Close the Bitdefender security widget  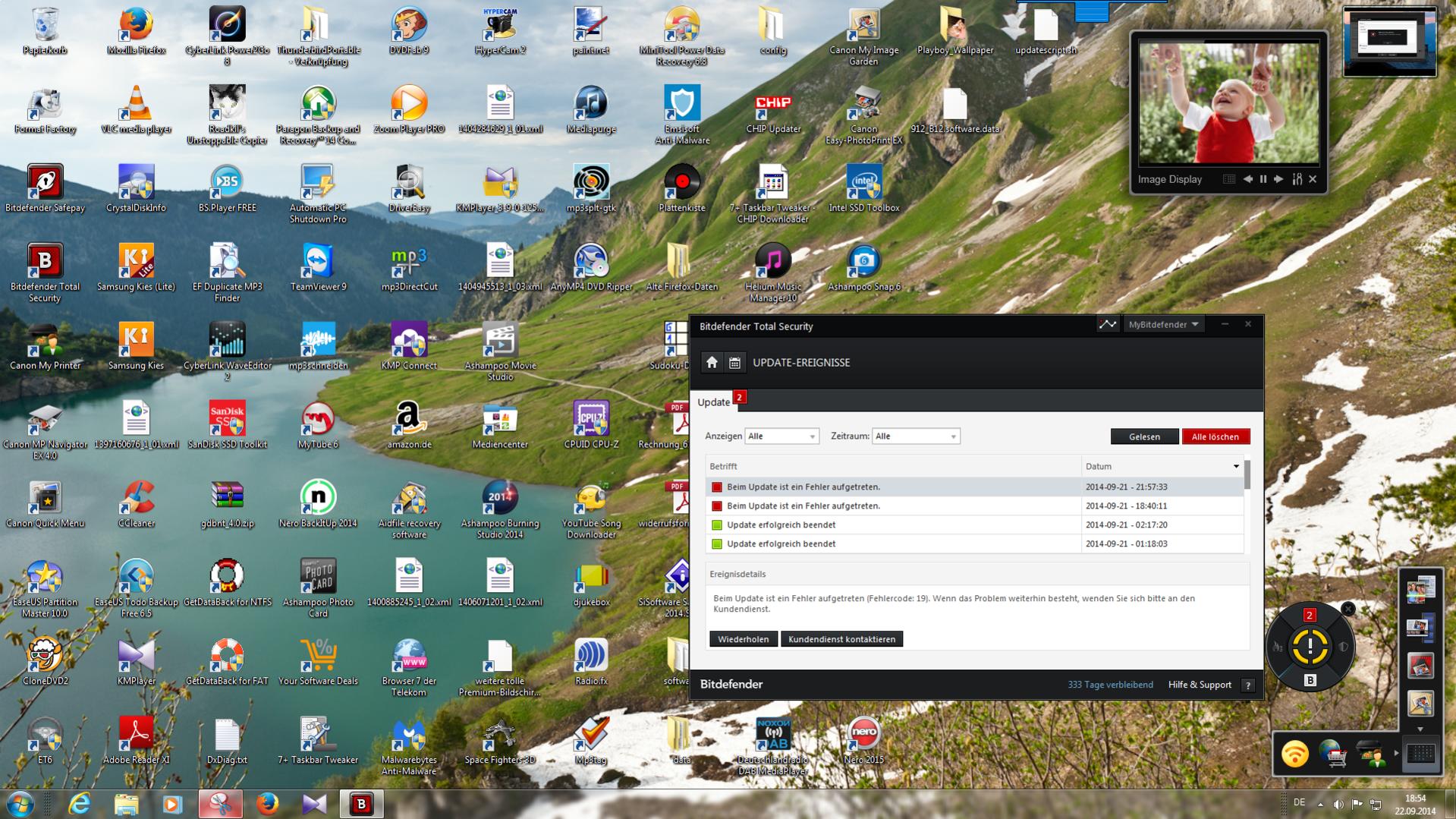pyautogui.click(x=1348, y=609)
